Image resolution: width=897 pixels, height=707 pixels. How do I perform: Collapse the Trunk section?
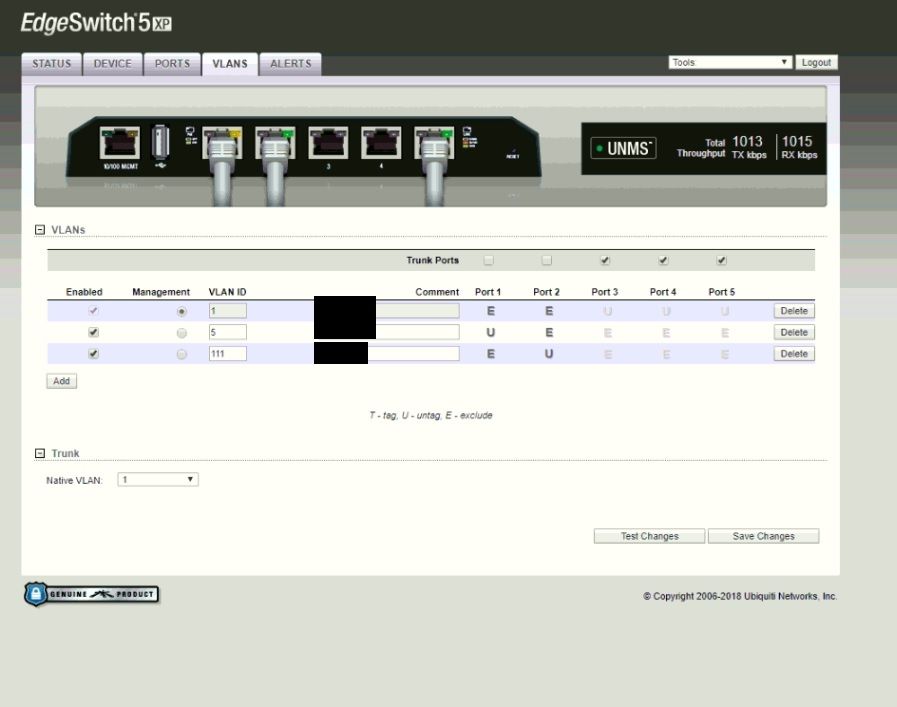pos(40,454)
